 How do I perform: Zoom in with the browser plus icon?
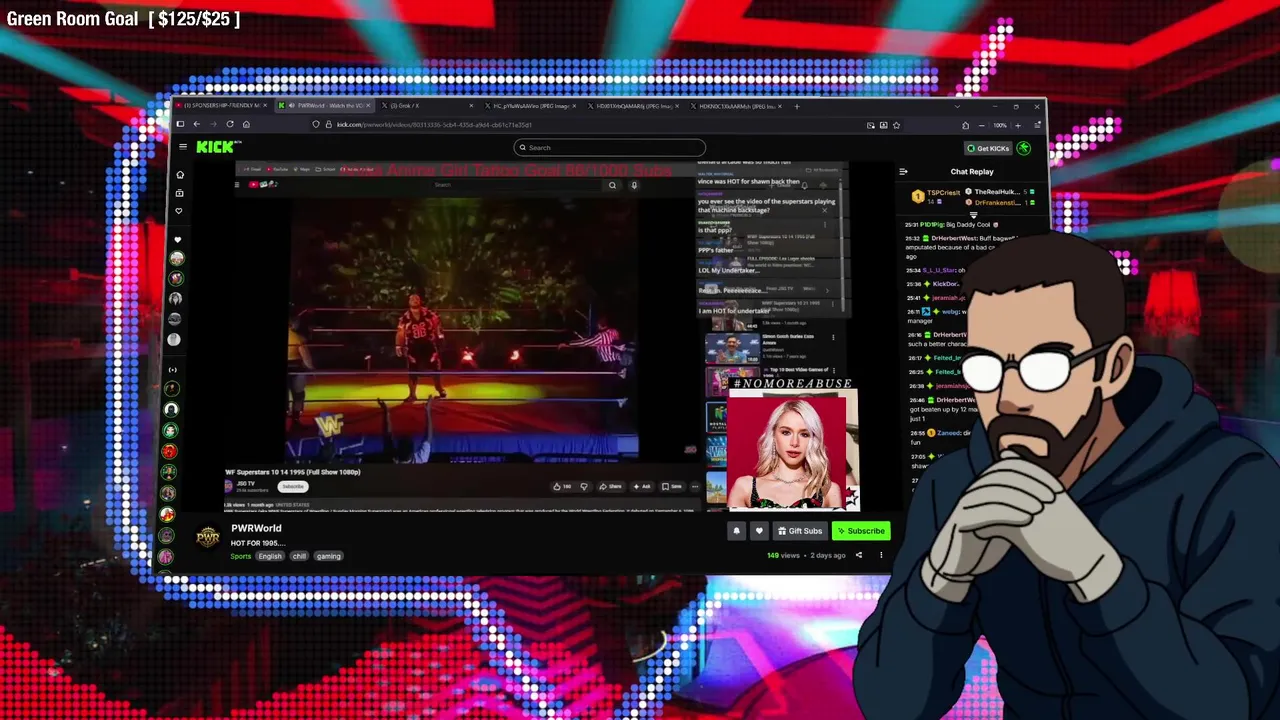point(1018,125)
